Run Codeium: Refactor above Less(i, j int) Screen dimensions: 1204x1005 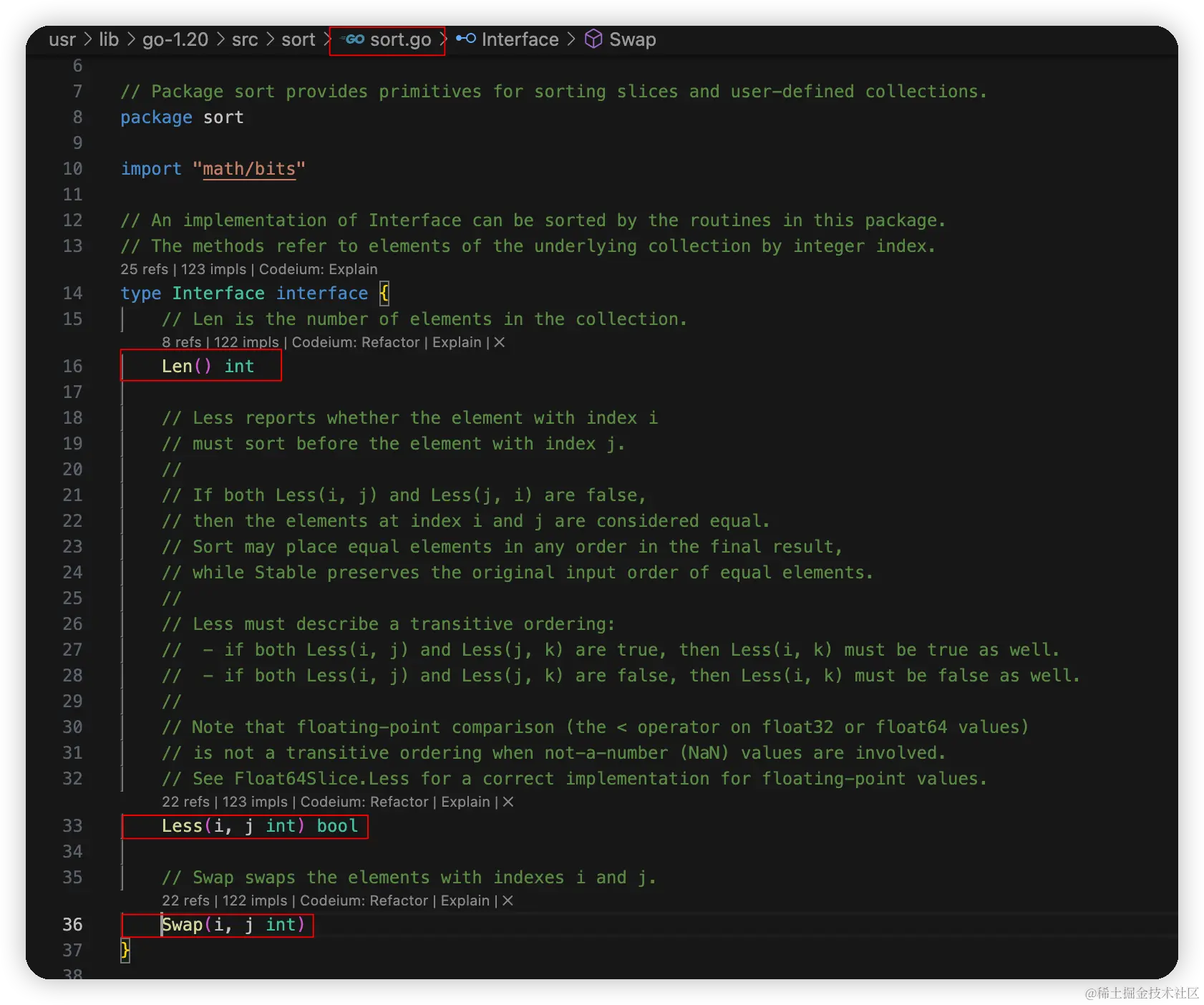click(364, 802)
